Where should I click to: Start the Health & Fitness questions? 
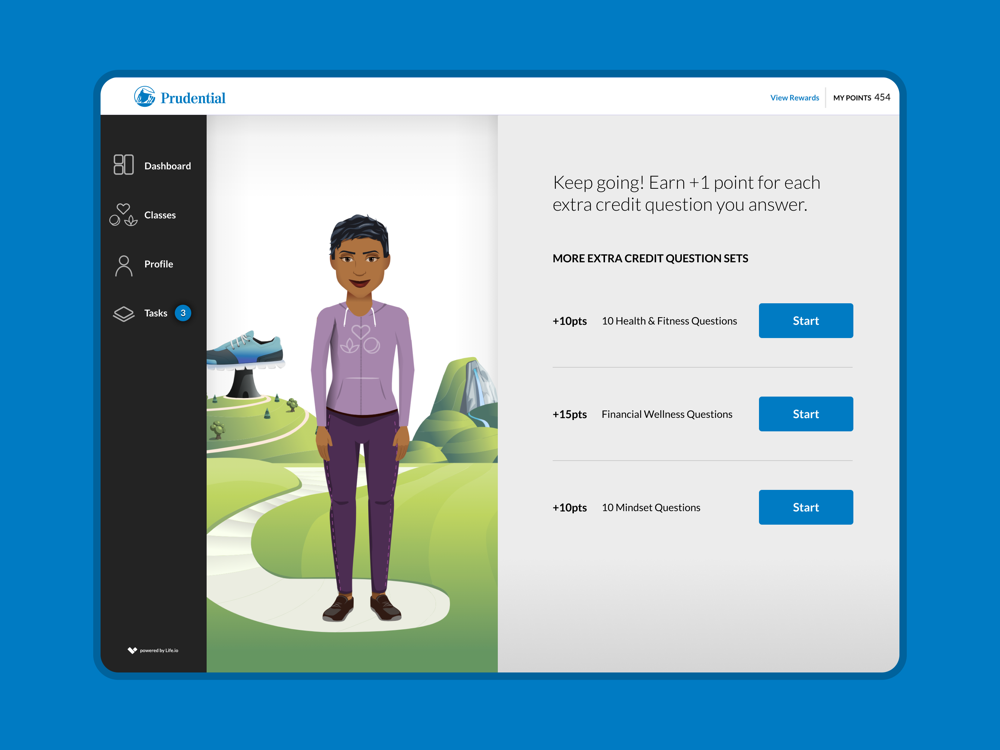pyautogui.click(x=805, y=321)
